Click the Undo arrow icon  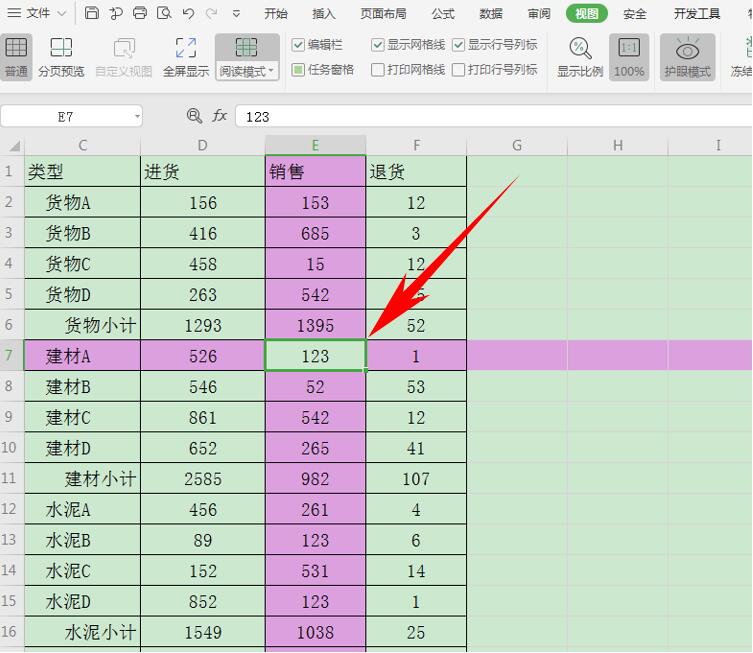tap(188, 13)
